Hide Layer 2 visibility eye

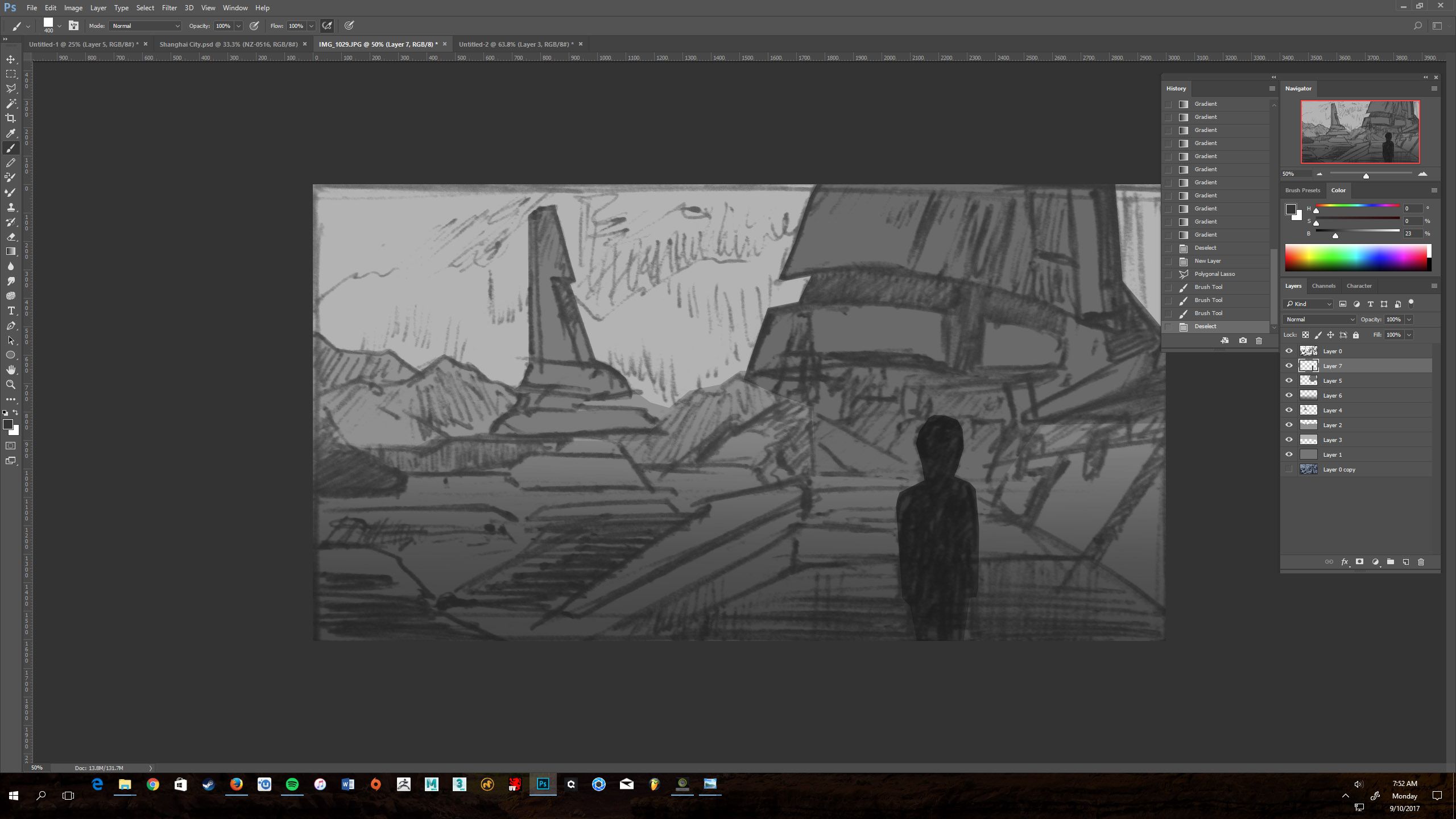1289,425
